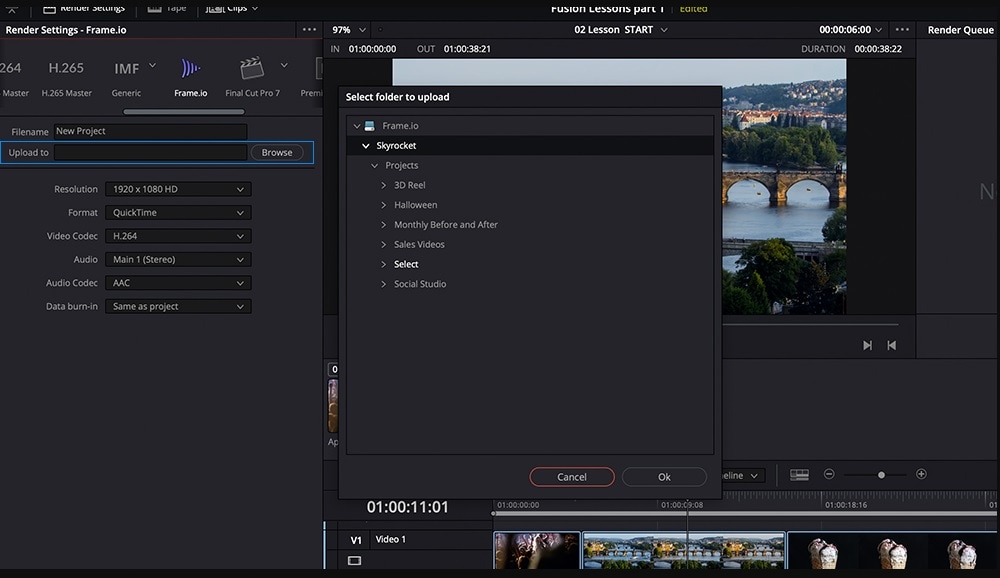Screen dimensions: 1000x578
Task: Click the IN timecode 01:00:00:00
Action: click(372, 49)
